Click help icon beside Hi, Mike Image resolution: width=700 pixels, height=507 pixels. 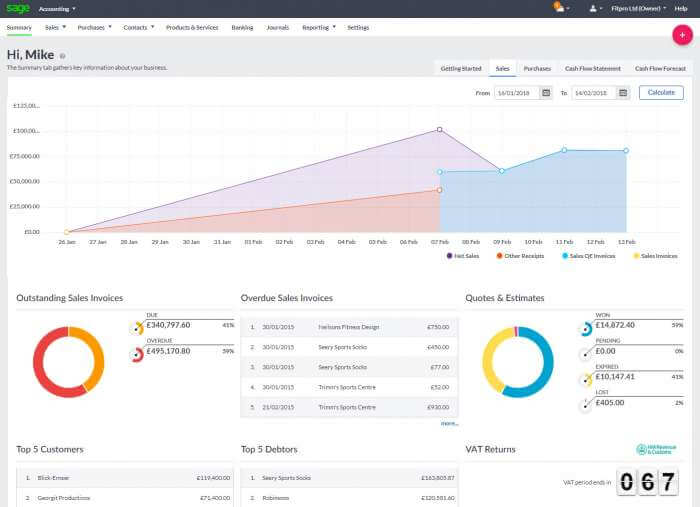[x=62, y=56]
